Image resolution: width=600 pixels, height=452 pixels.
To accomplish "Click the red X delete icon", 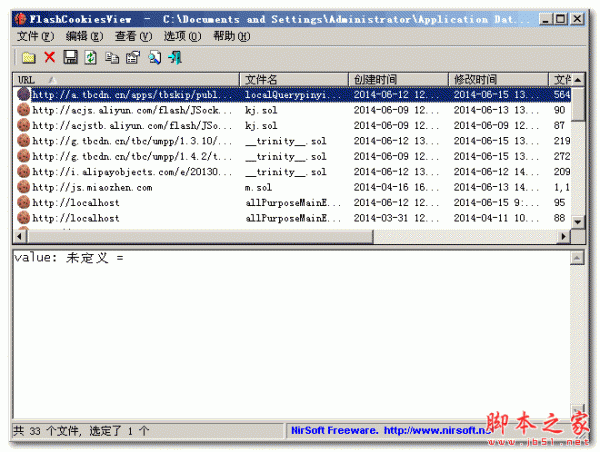I will pyautogui.click(x=50, y=57).
